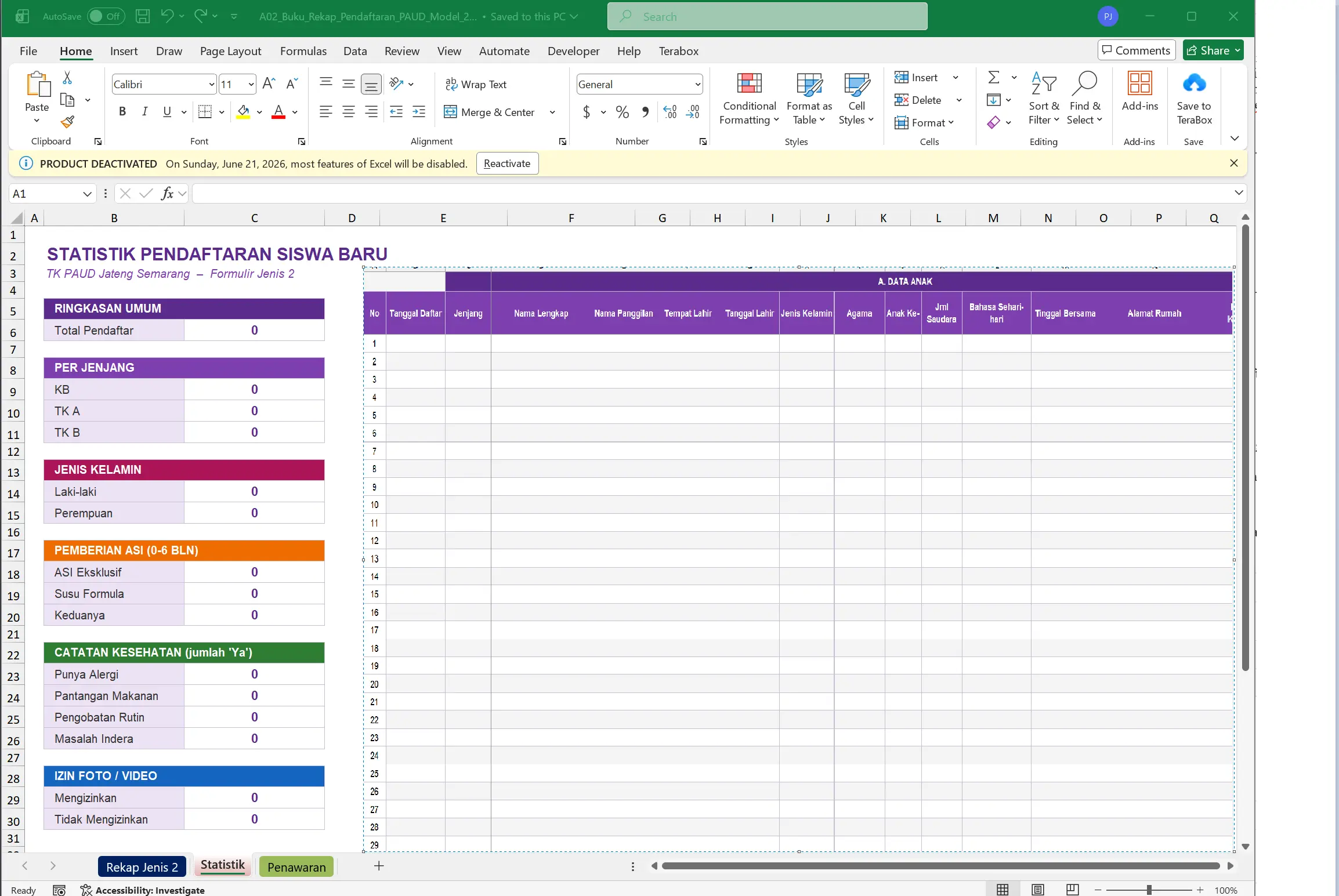Switch to the Insert tab
The image size is (1339, 896).
pyautogui.click(x=124, y=51)
